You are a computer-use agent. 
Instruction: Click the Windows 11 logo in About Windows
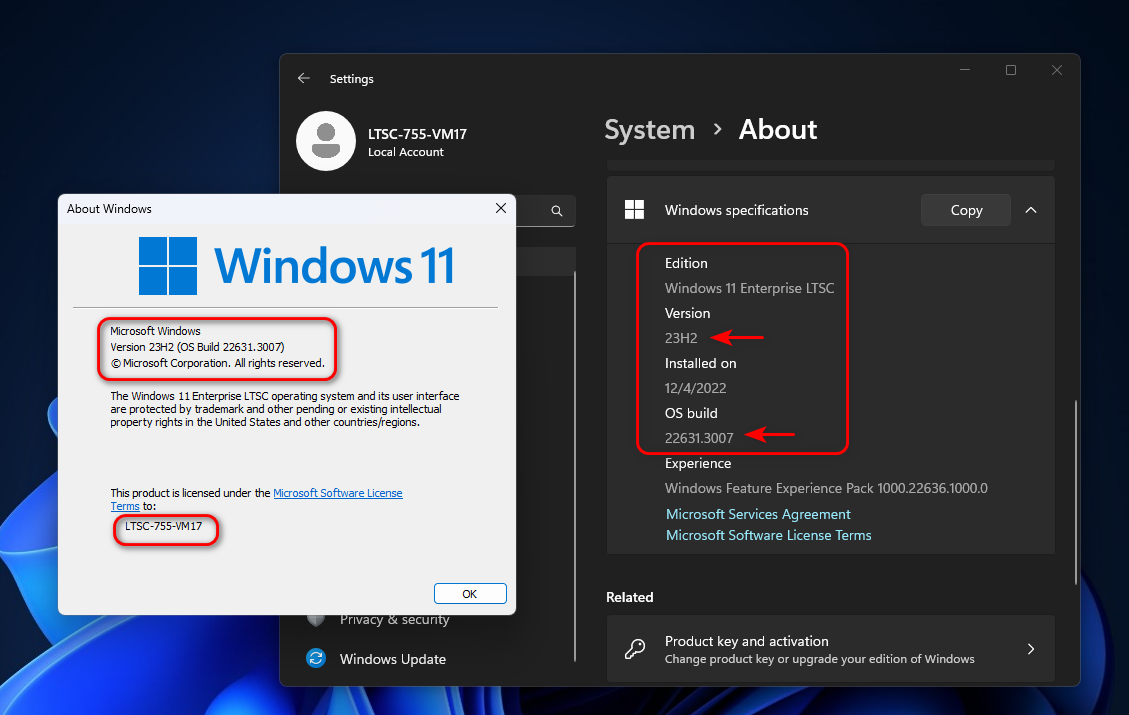click(296, 266)
